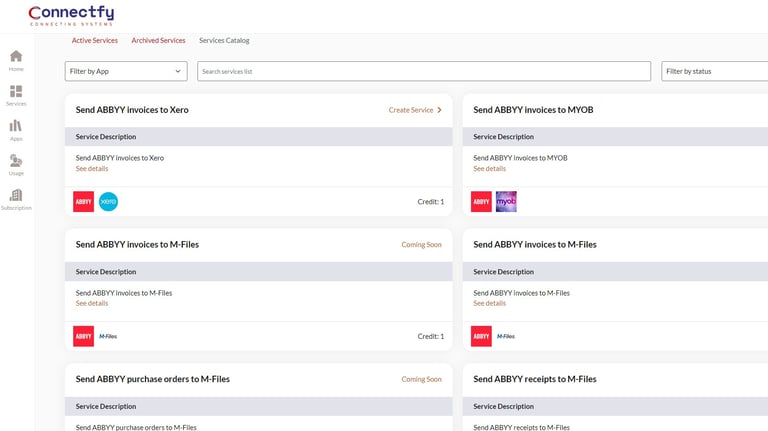Screen dimensions: 768x431
Task: Click the M-Files logo in the right M-Files card
Action: point(505,336)
